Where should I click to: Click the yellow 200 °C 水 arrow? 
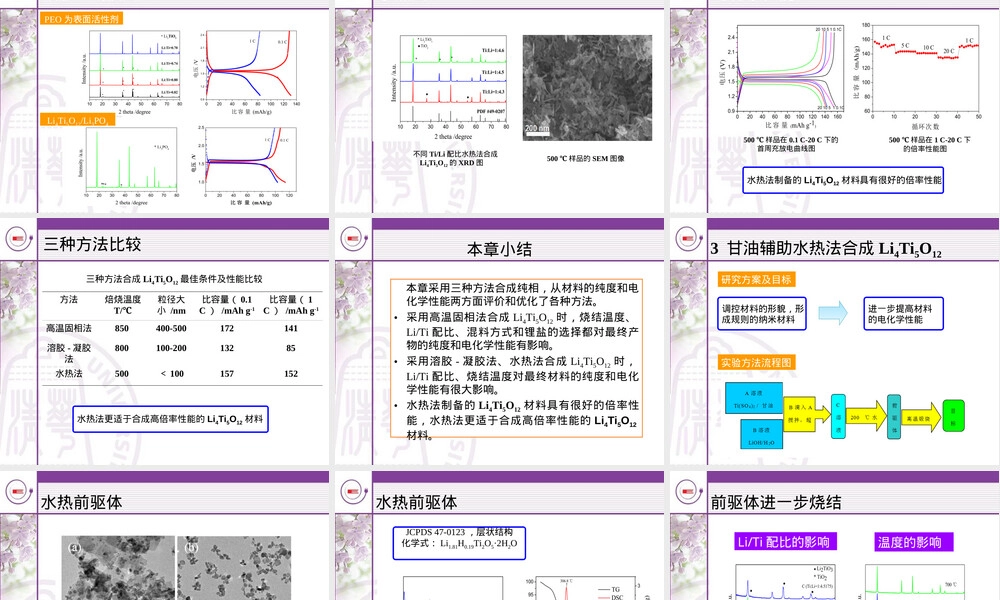pos(865,416)
